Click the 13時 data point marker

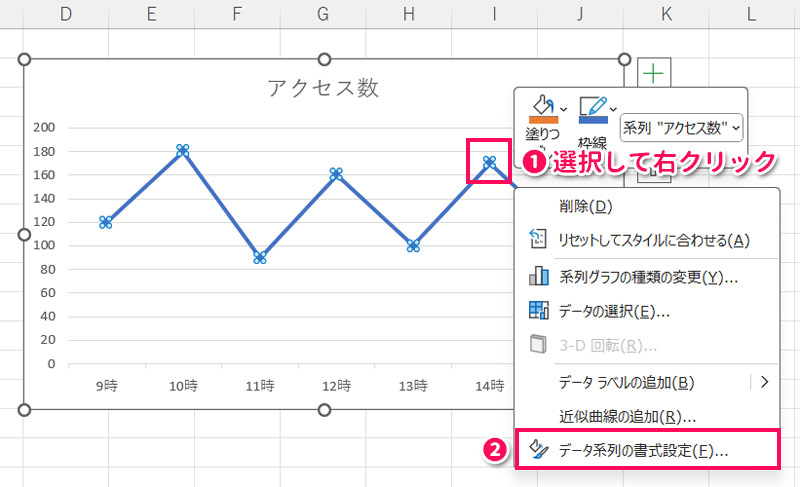pos(413,246)
